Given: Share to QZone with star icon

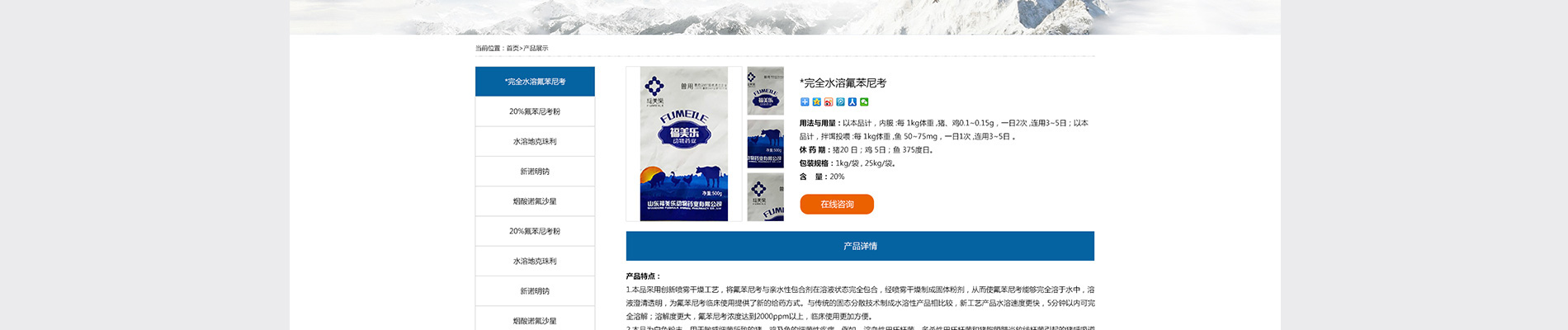Looking at the screenshot, I should [816, 101].
